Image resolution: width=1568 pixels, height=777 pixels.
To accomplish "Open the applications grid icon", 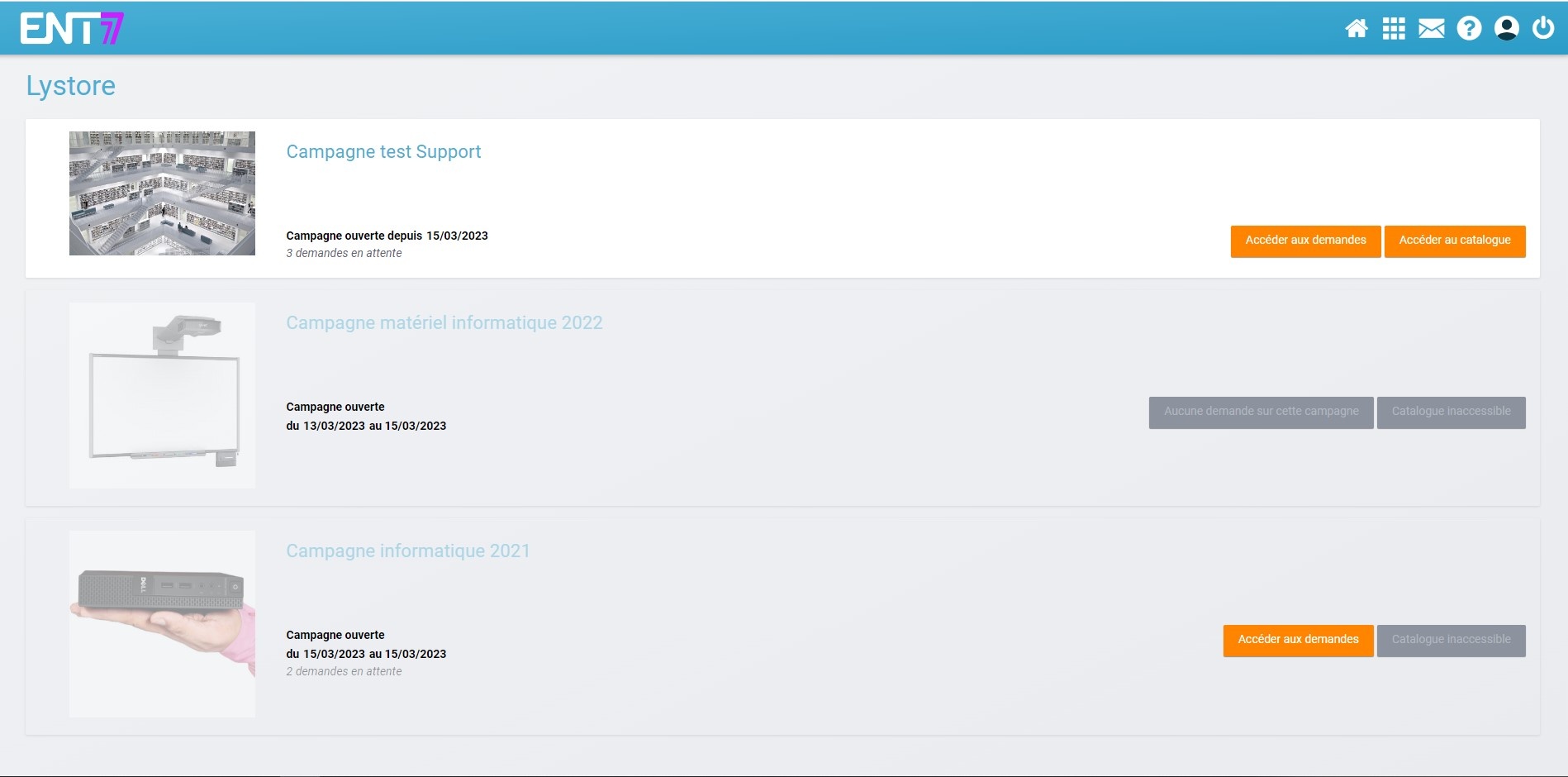I will tap(1394, 29).
